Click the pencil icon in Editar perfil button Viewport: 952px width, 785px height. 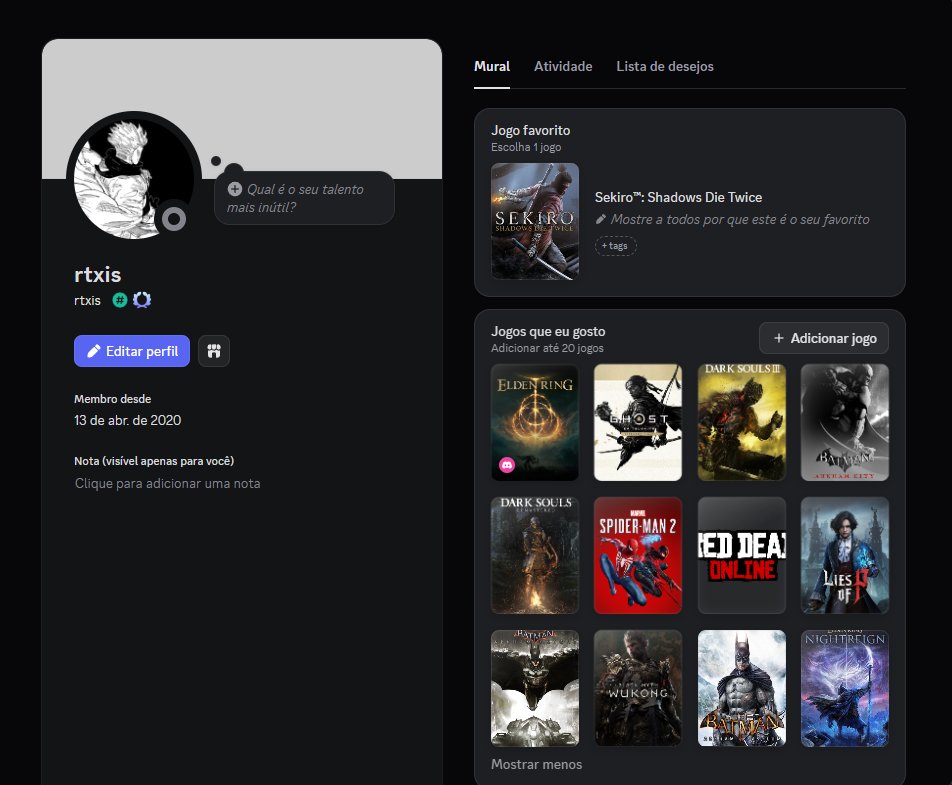(94, 351)
